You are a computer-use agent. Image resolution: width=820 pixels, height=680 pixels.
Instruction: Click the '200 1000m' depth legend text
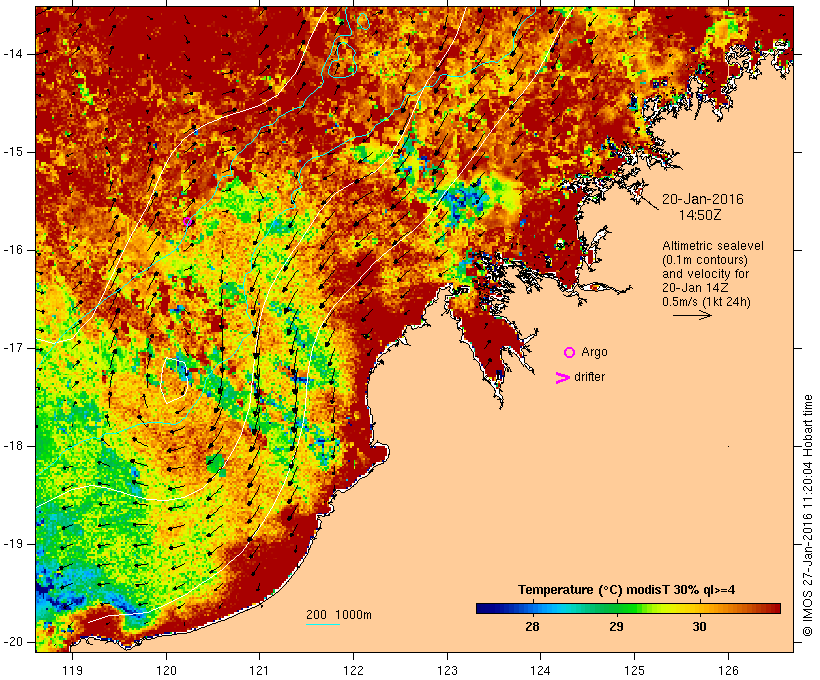[x=339, y=615]
